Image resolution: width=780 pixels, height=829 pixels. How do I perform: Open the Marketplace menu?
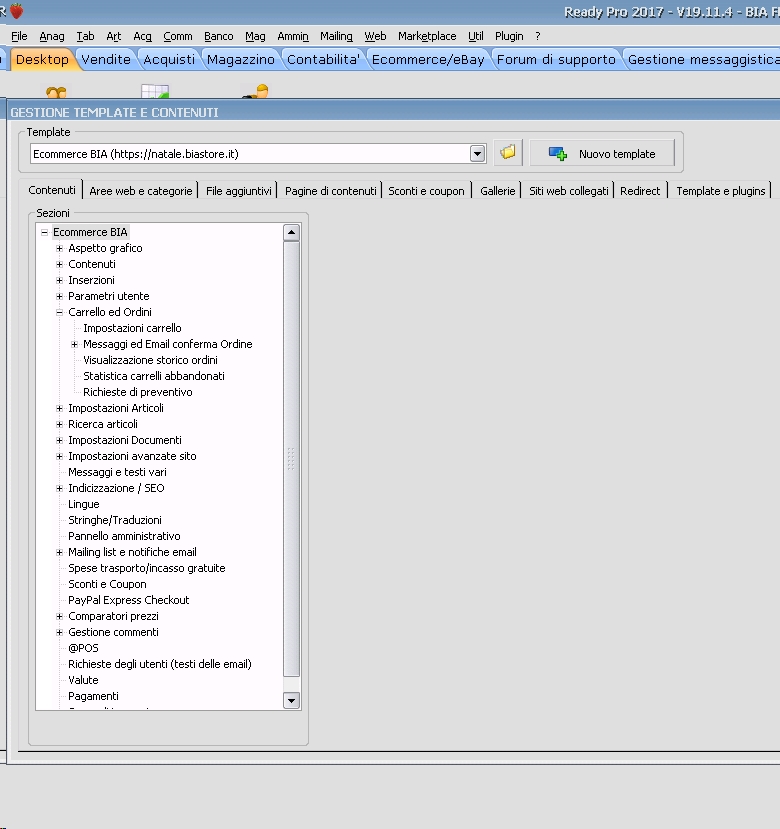tap(426, 36)
